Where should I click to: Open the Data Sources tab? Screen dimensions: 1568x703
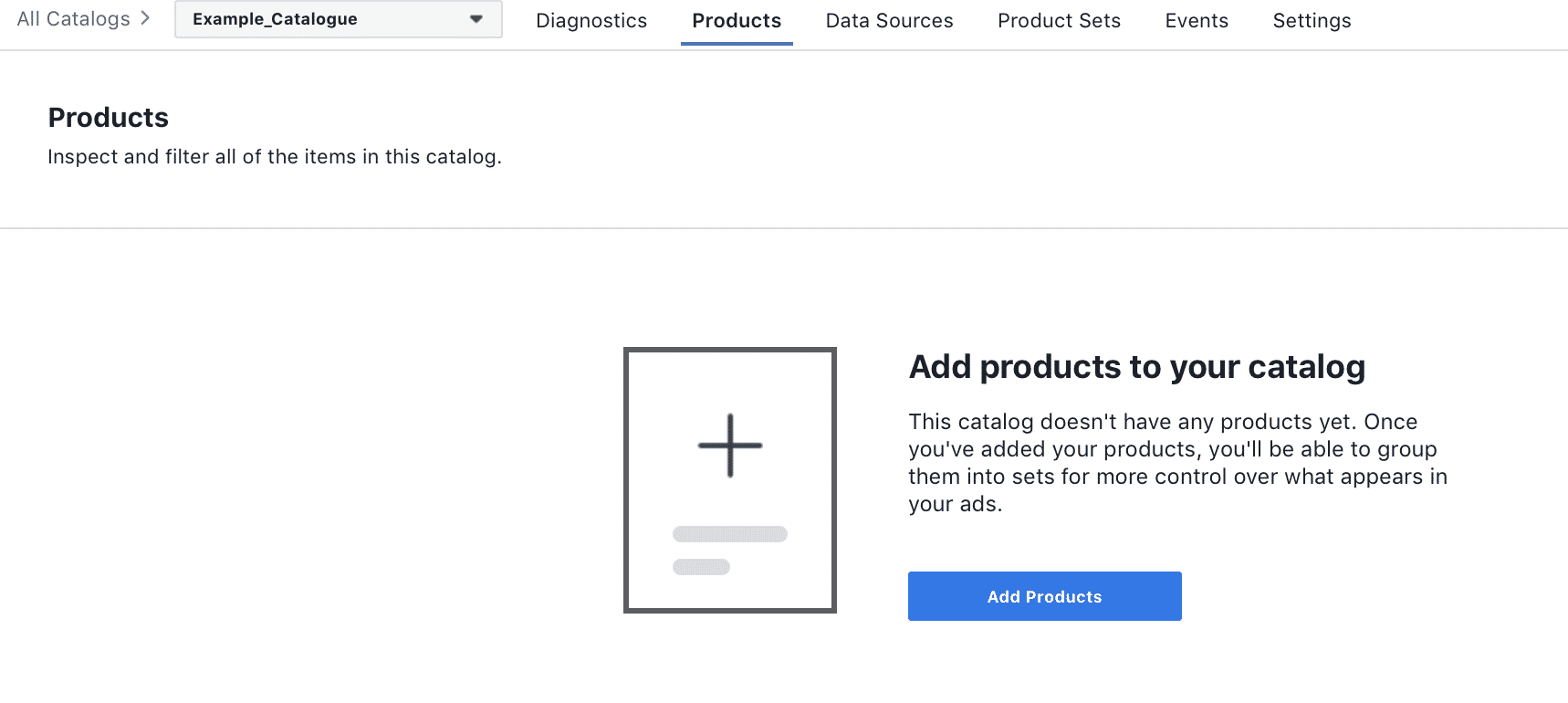(890, 21)
